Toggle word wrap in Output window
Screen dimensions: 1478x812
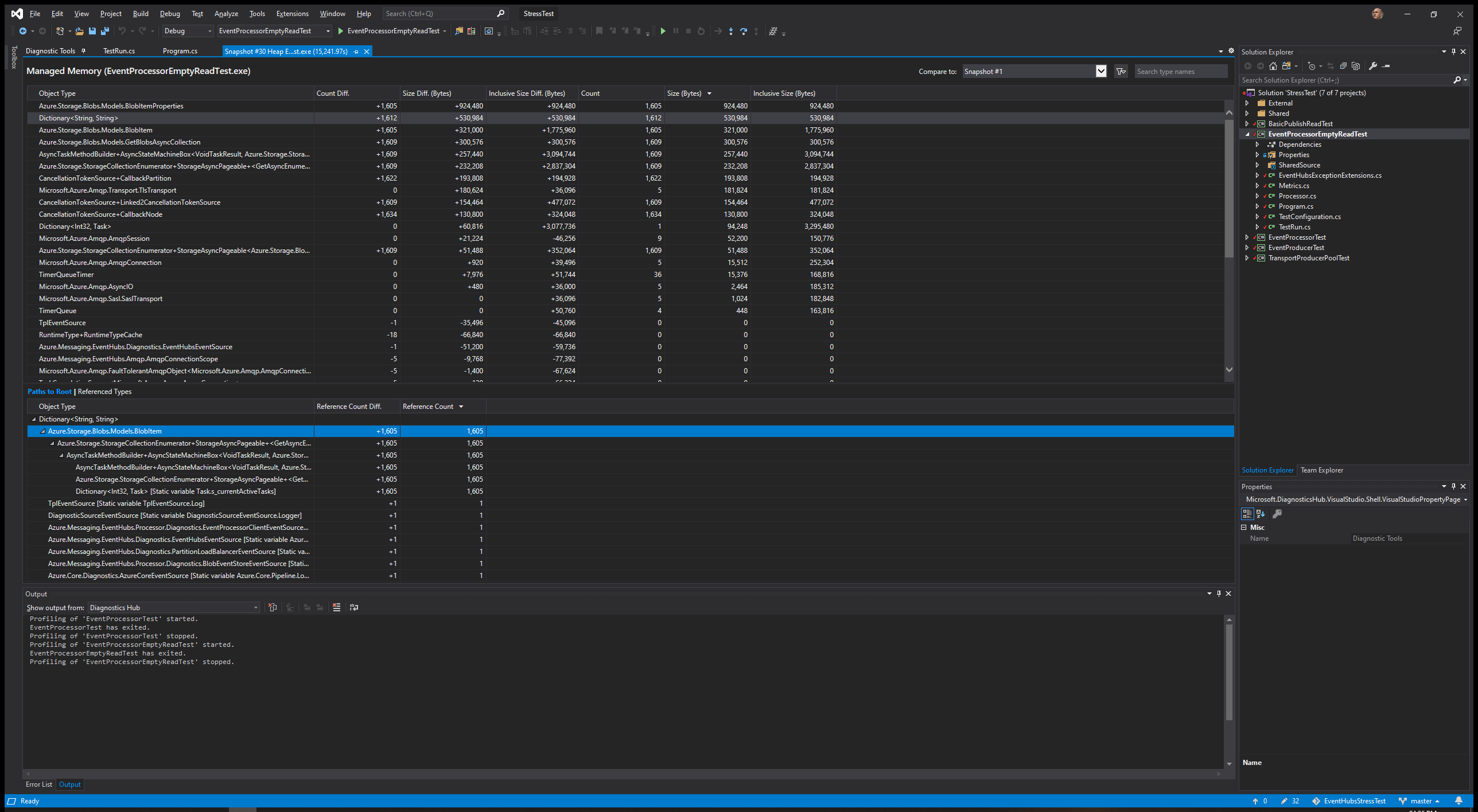coord(354,607)
